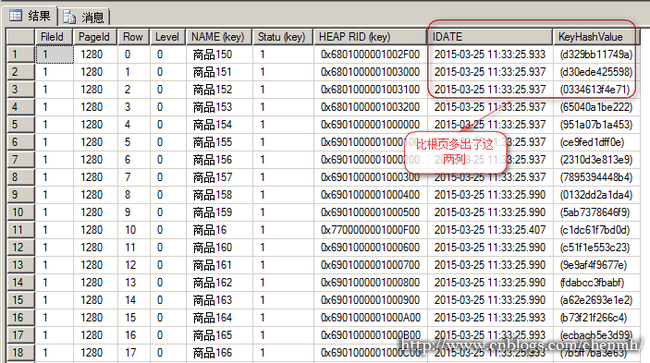Click the cell 商品165
Image resolution: width=650 pixels, height=363 pixels.
coord(219,335)
